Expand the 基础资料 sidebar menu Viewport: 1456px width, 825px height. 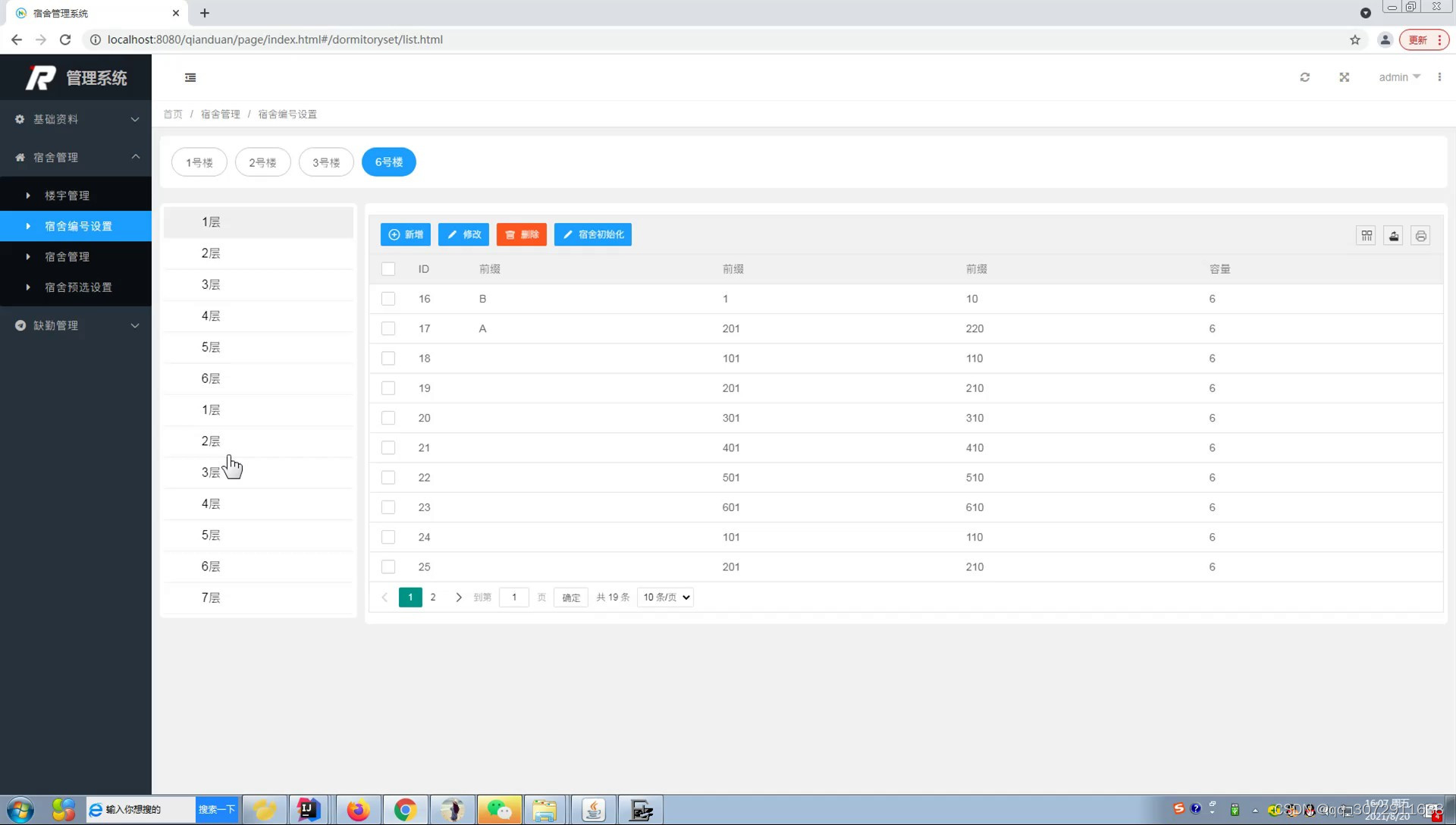[76, 119]
